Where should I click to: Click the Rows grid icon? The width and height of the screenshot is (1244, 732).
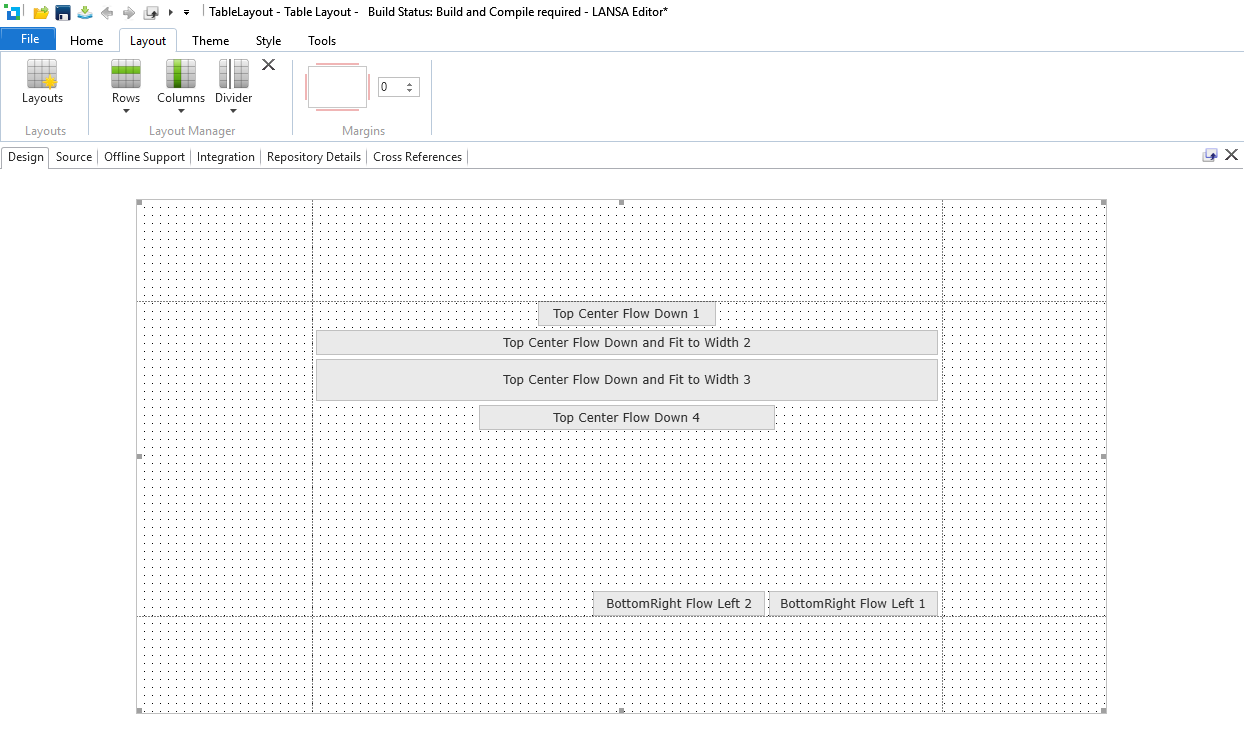tap(126, 74)
